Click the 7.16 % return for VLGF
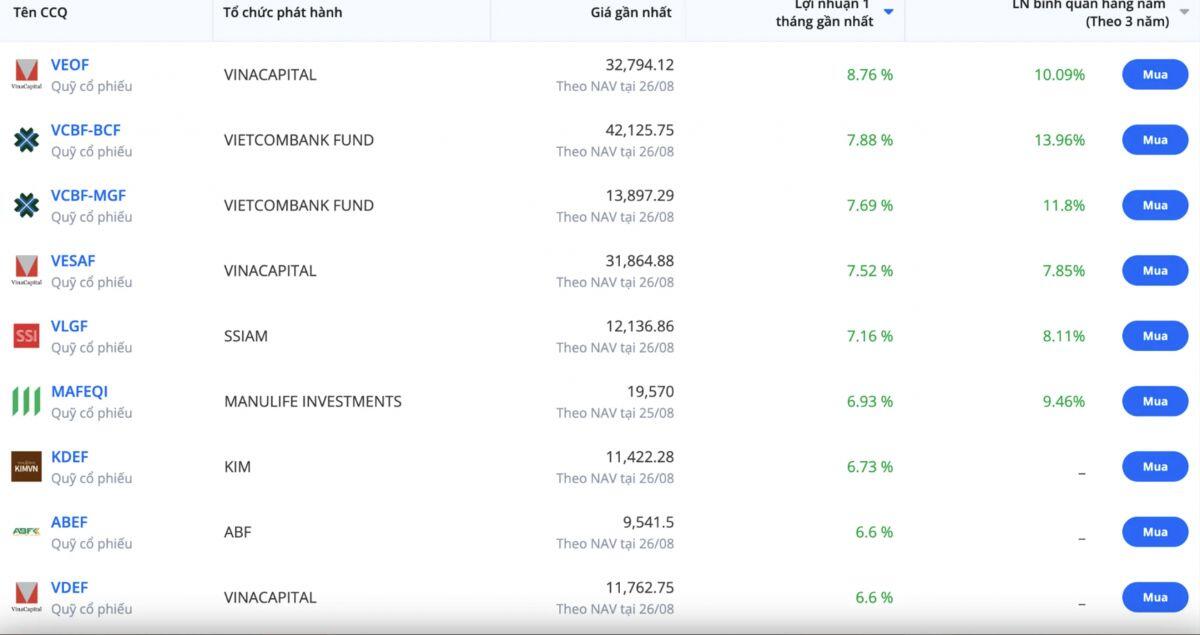 [x=870, y=336]
